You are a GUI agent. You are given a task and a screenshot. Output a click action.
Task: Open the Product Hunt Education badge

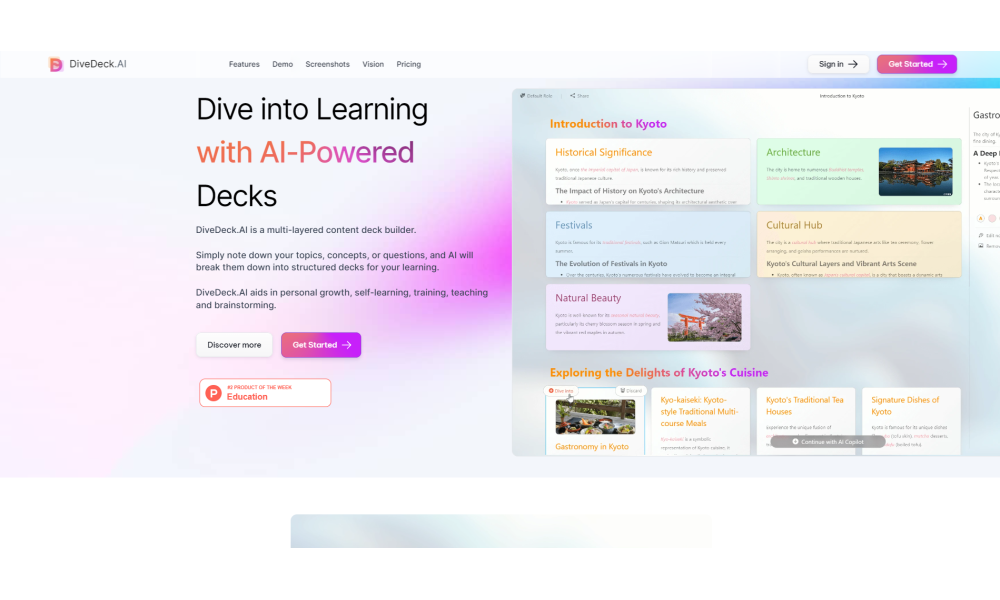tap(265, 393)
